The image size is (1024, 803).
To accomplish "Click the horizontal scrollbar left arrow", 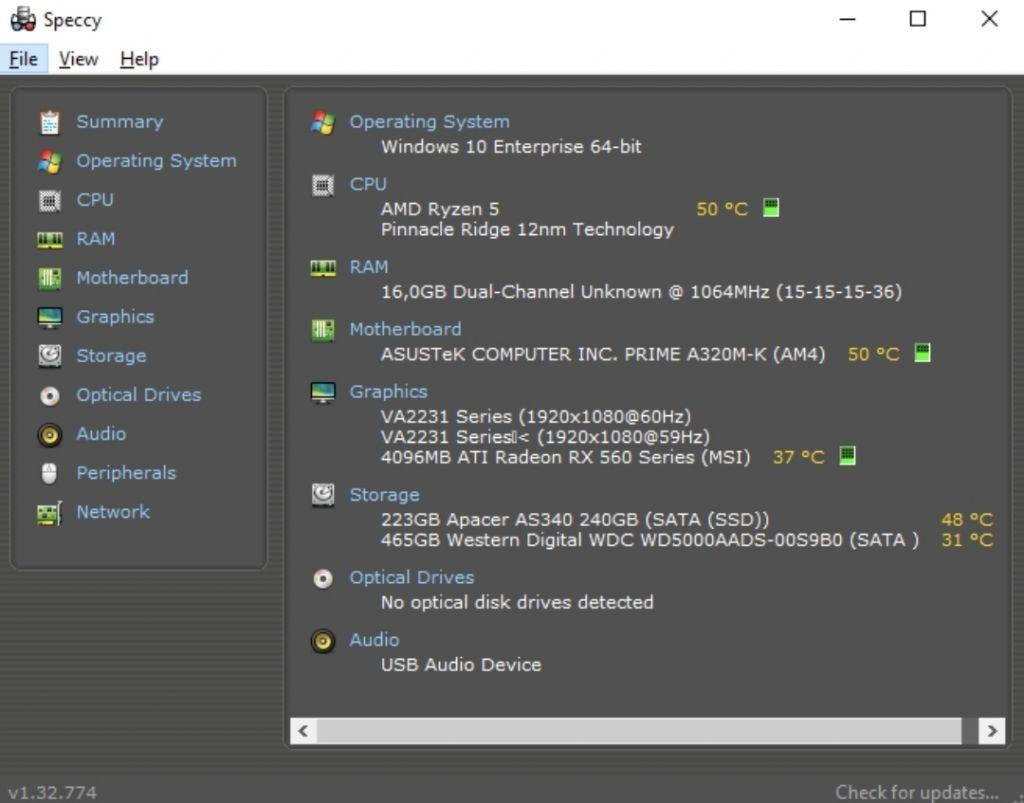I will coord(303,731).
